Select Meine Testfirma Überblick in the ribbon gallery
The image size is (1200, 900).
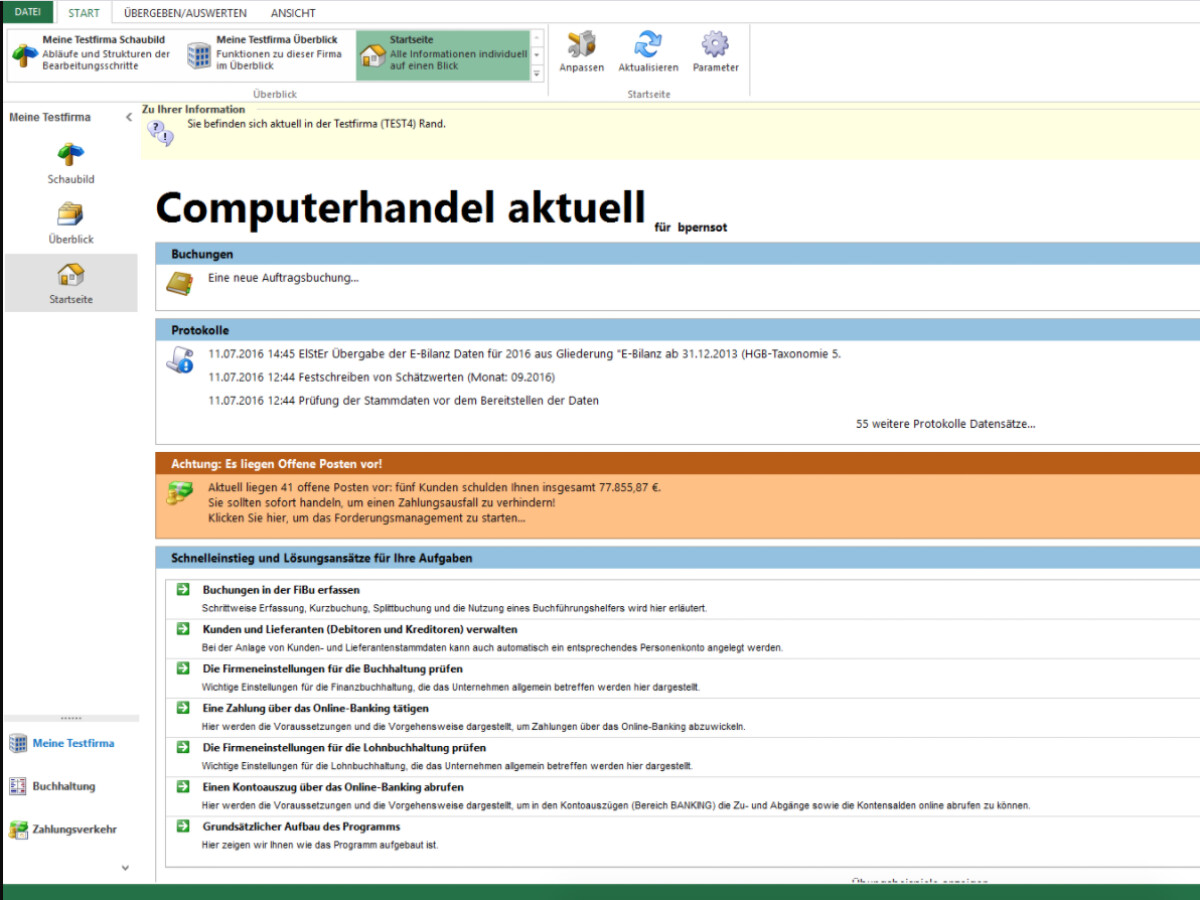tap(266, 54)
